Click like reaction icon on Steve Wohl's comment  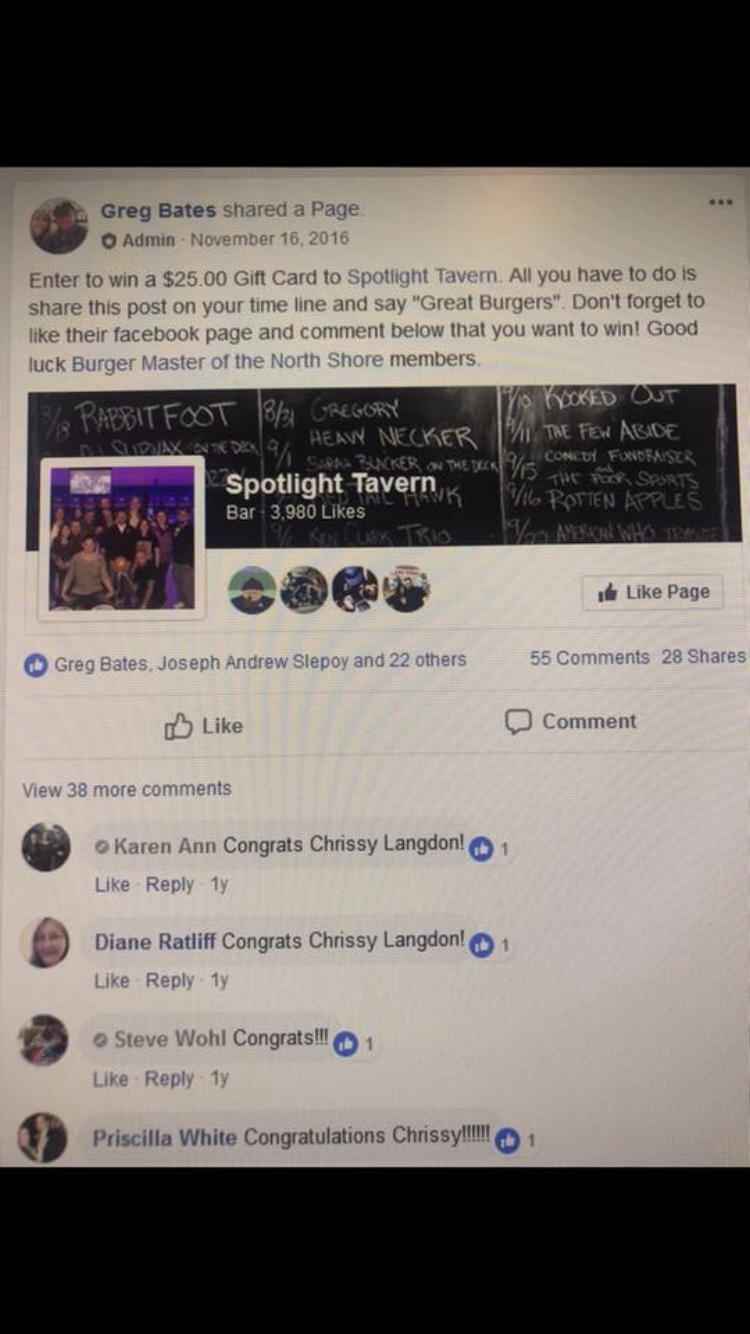pos(346,1043)
